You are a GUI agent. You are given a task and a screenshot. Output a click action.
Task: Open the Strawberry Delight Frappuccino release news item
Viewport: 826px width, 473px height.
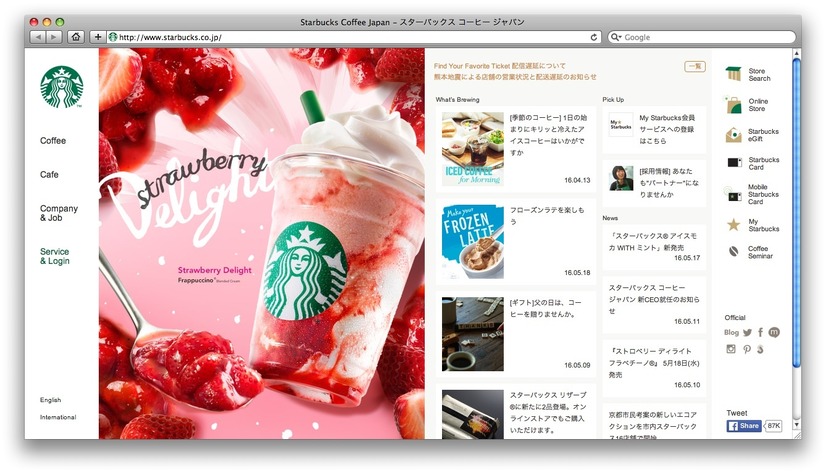point(654,369)
